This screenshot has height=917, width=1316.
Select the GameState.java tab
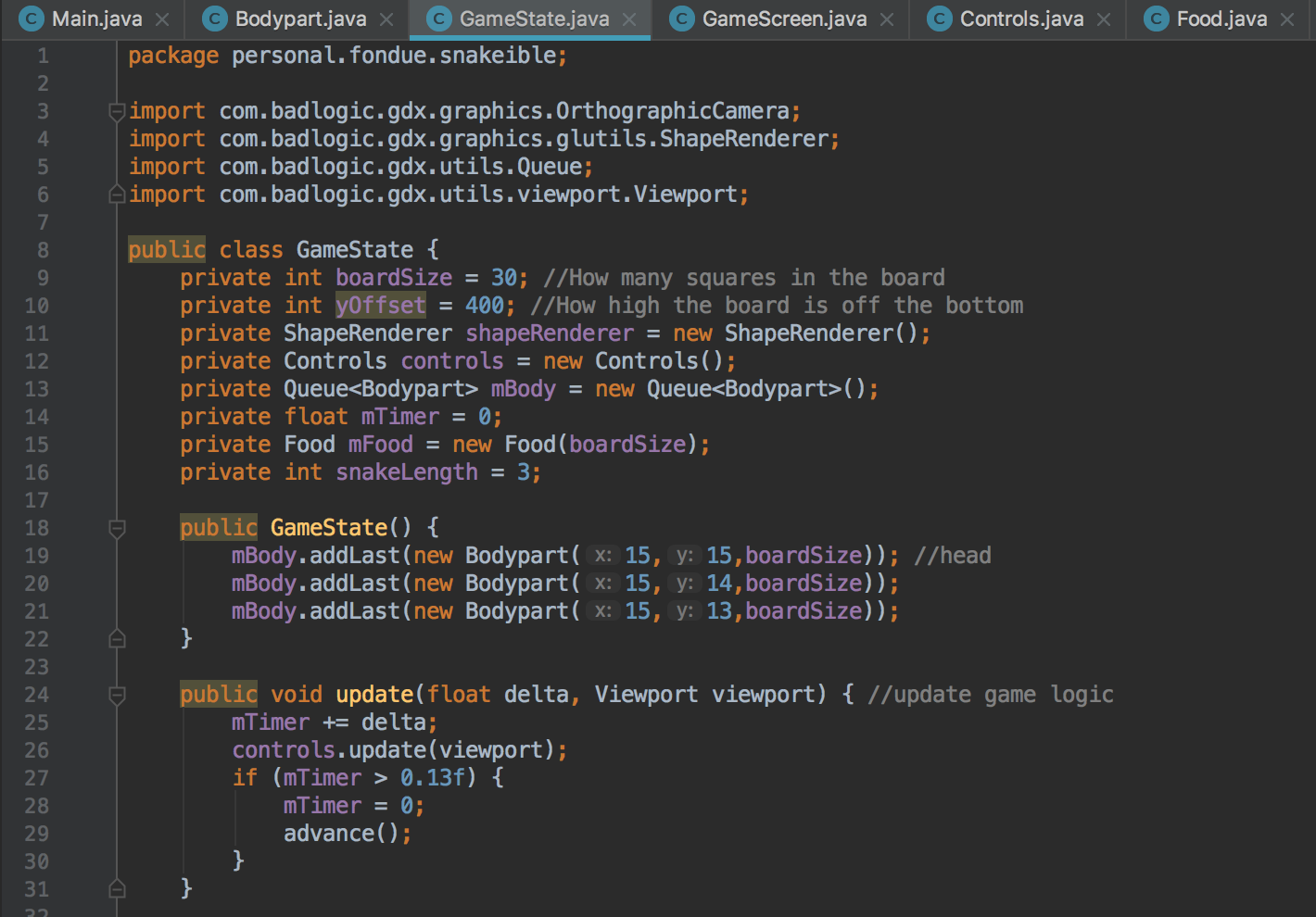531,19
